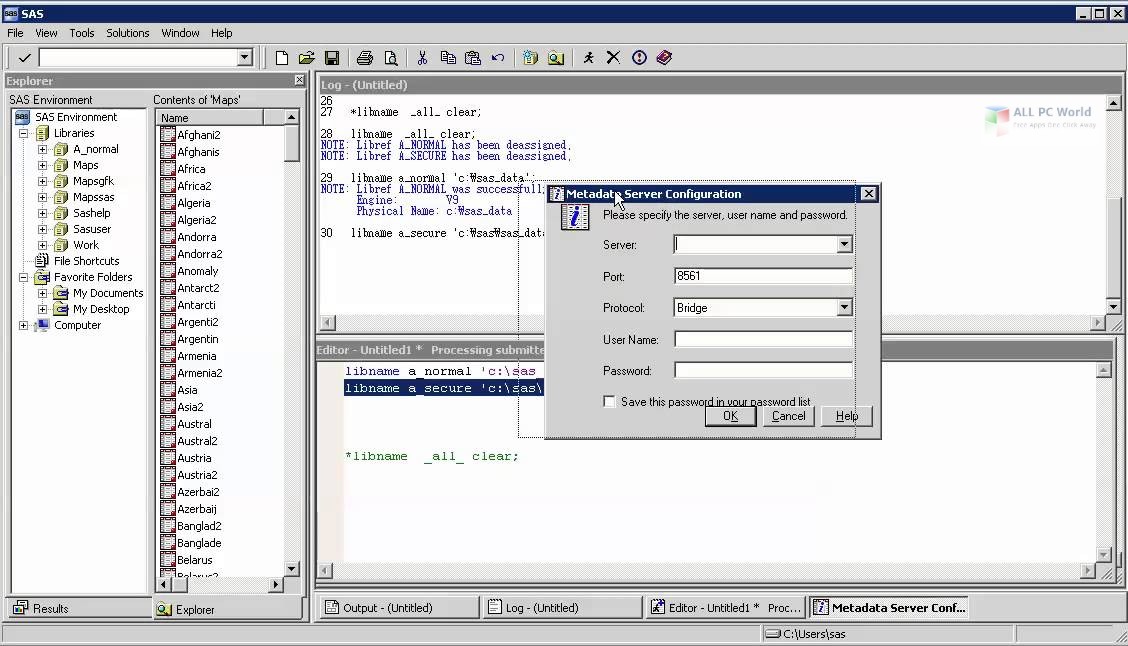Open Help with the book icon
Screen dimensions: 1128x646
click(664, 58)
